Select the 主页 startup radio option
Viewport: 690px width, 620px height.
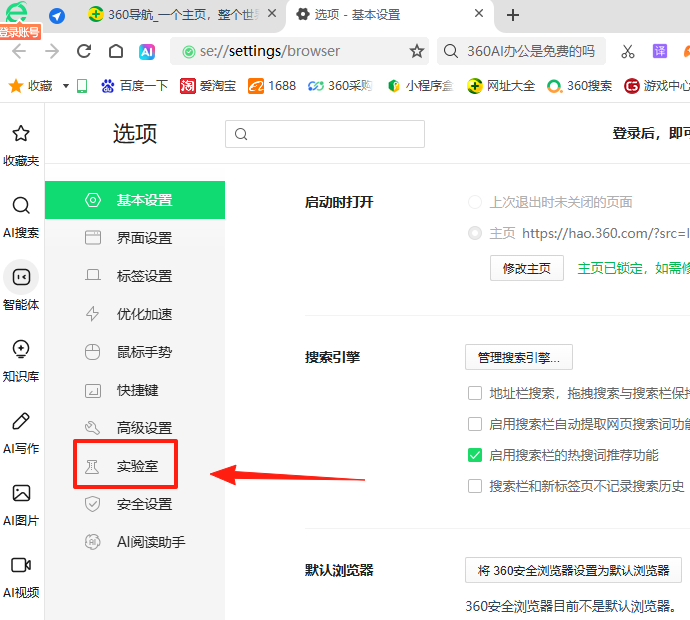point(475,233)
